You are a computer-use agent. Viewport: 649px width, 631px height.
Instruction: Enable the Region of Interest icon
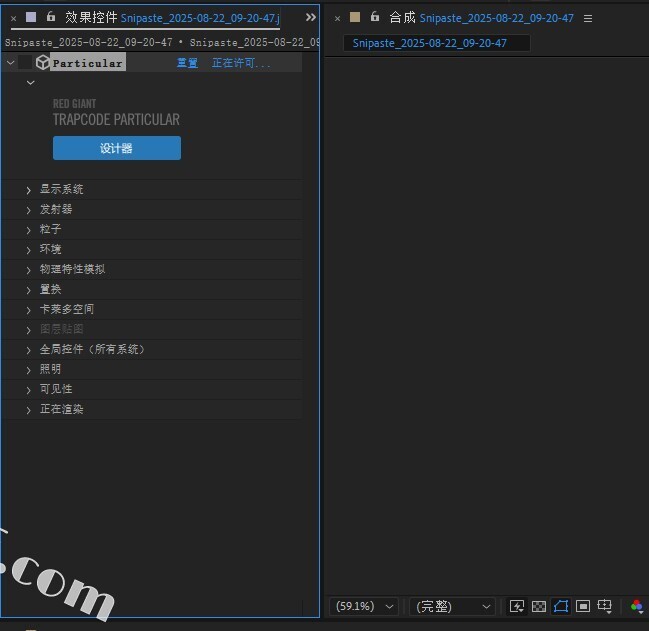click(x=583, y=607)
